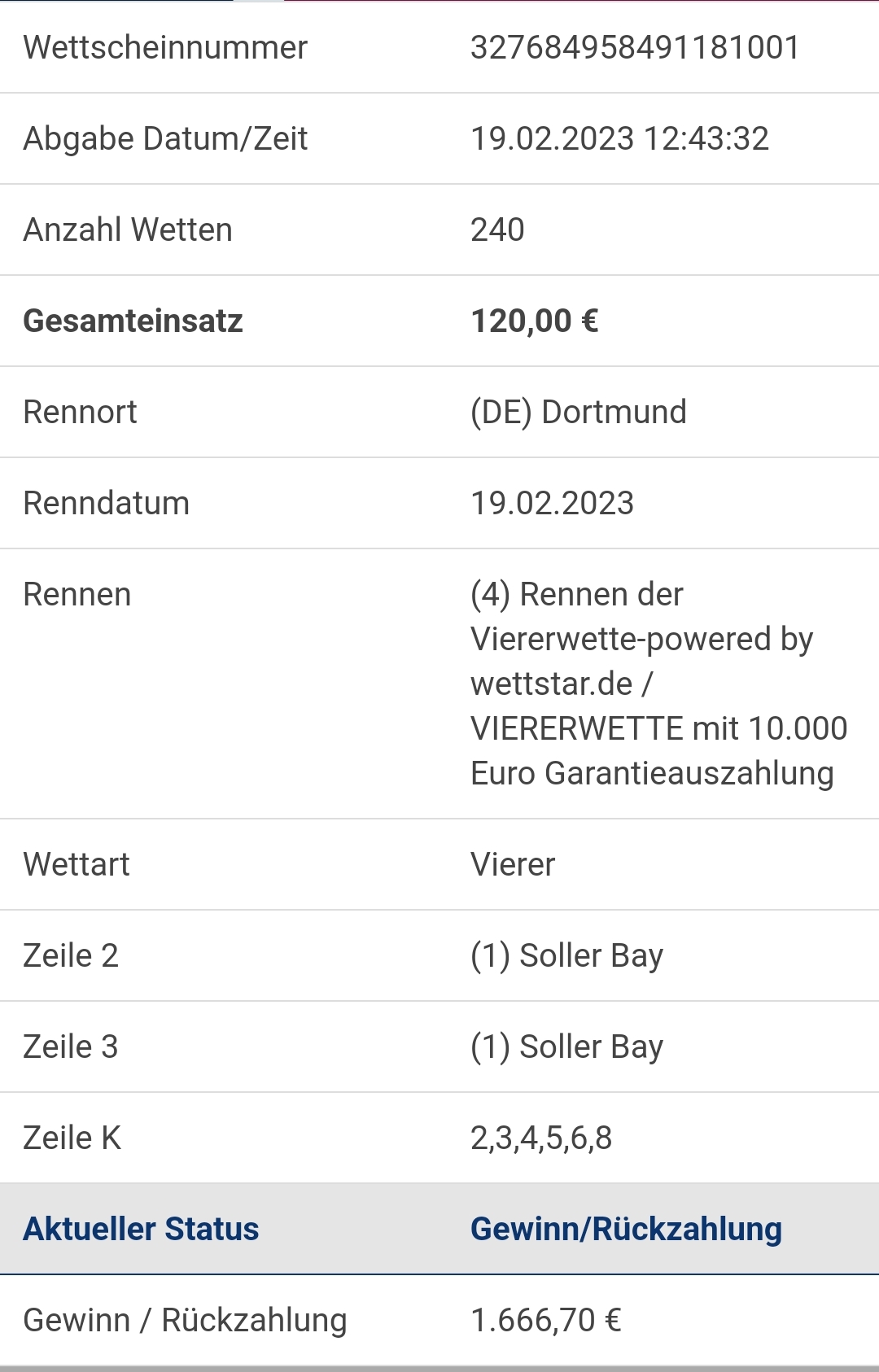Tap the Gesamteinsatz amount 120,00 €
The height and width of the screenshot is (1372, 879).
click(x=535, y=321)
